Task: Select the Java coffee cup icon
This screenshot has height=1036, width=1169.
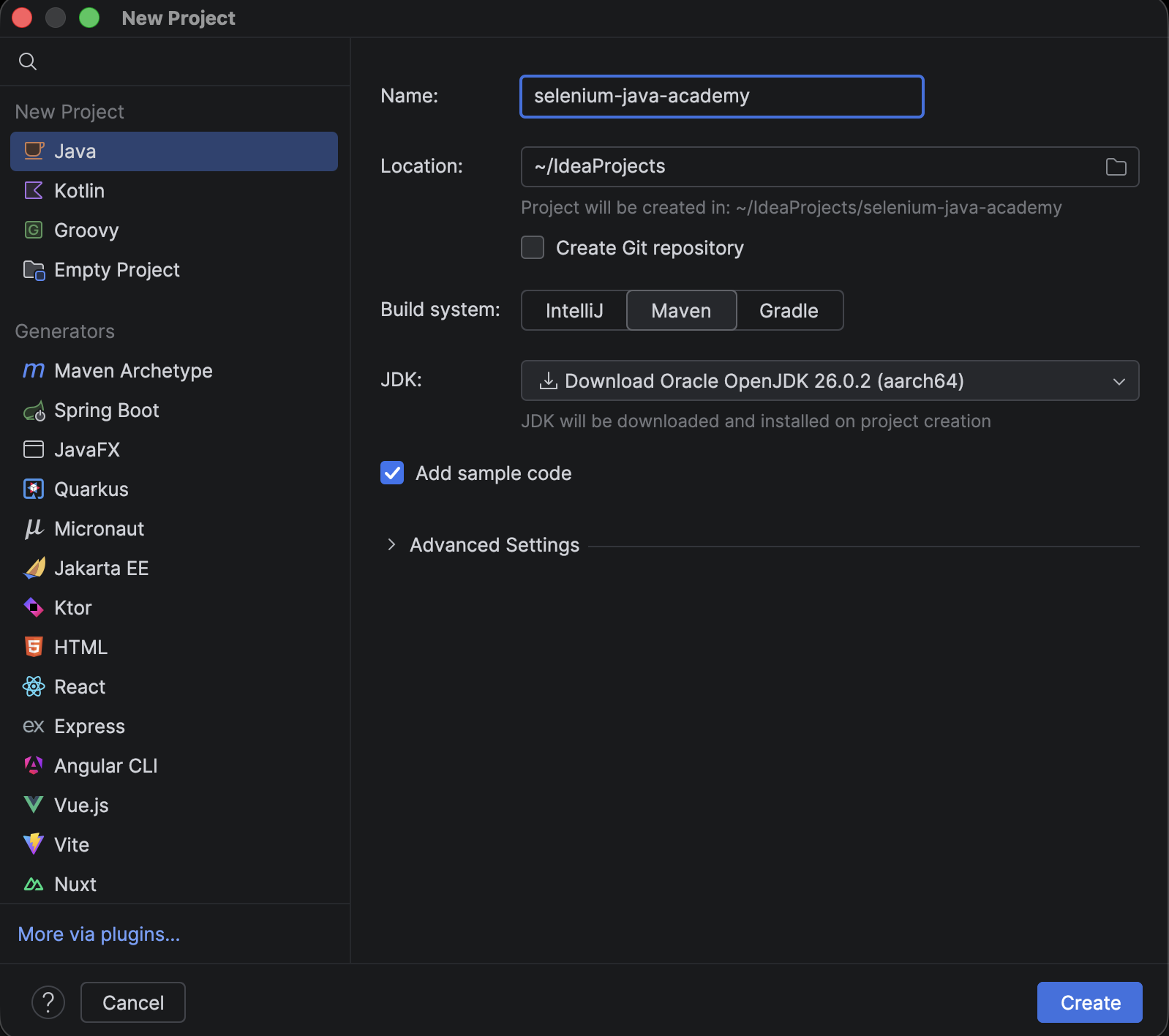Action: click(x=34, y=151)
